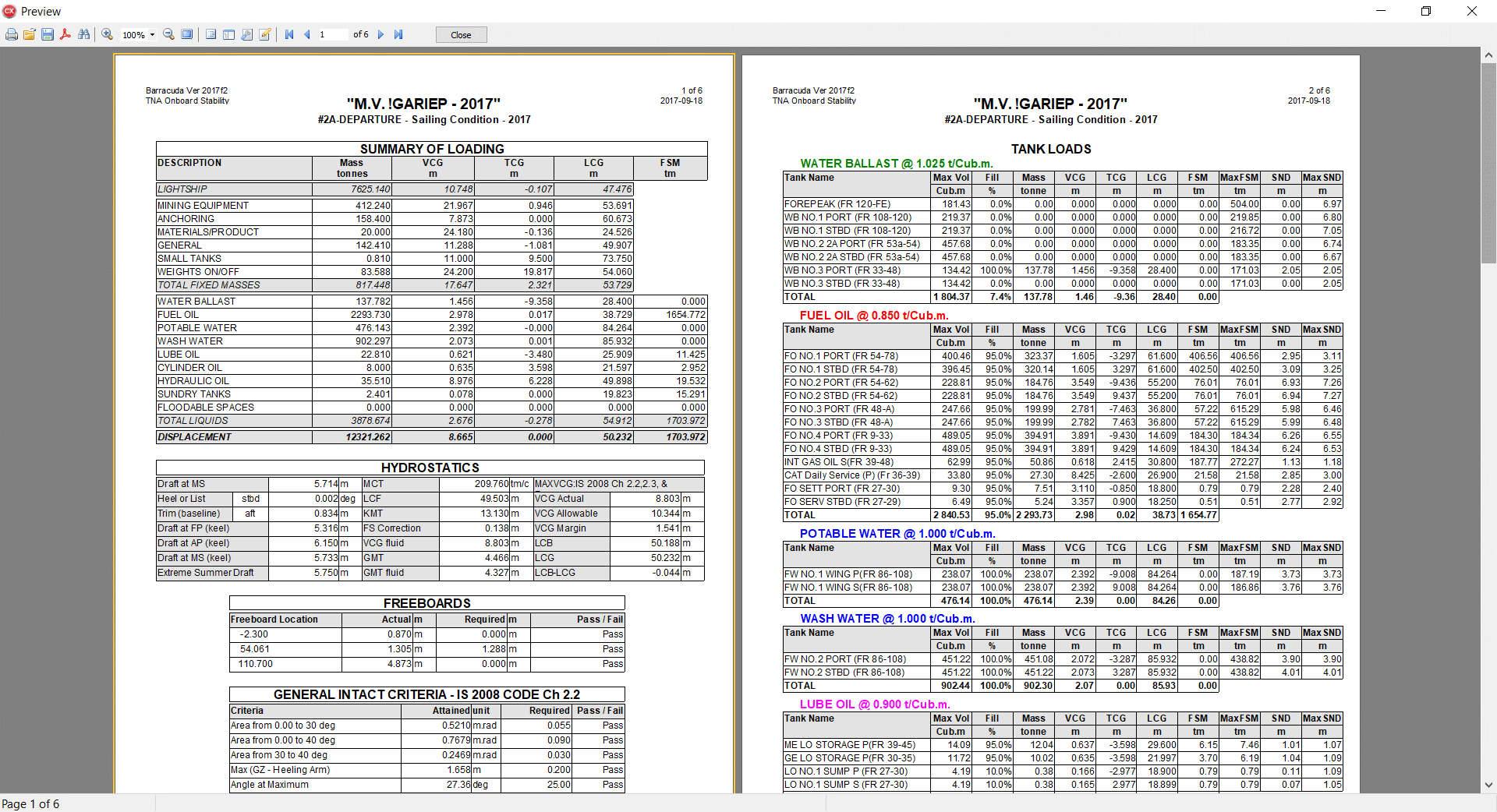Go to the next page

pos(380,34)
